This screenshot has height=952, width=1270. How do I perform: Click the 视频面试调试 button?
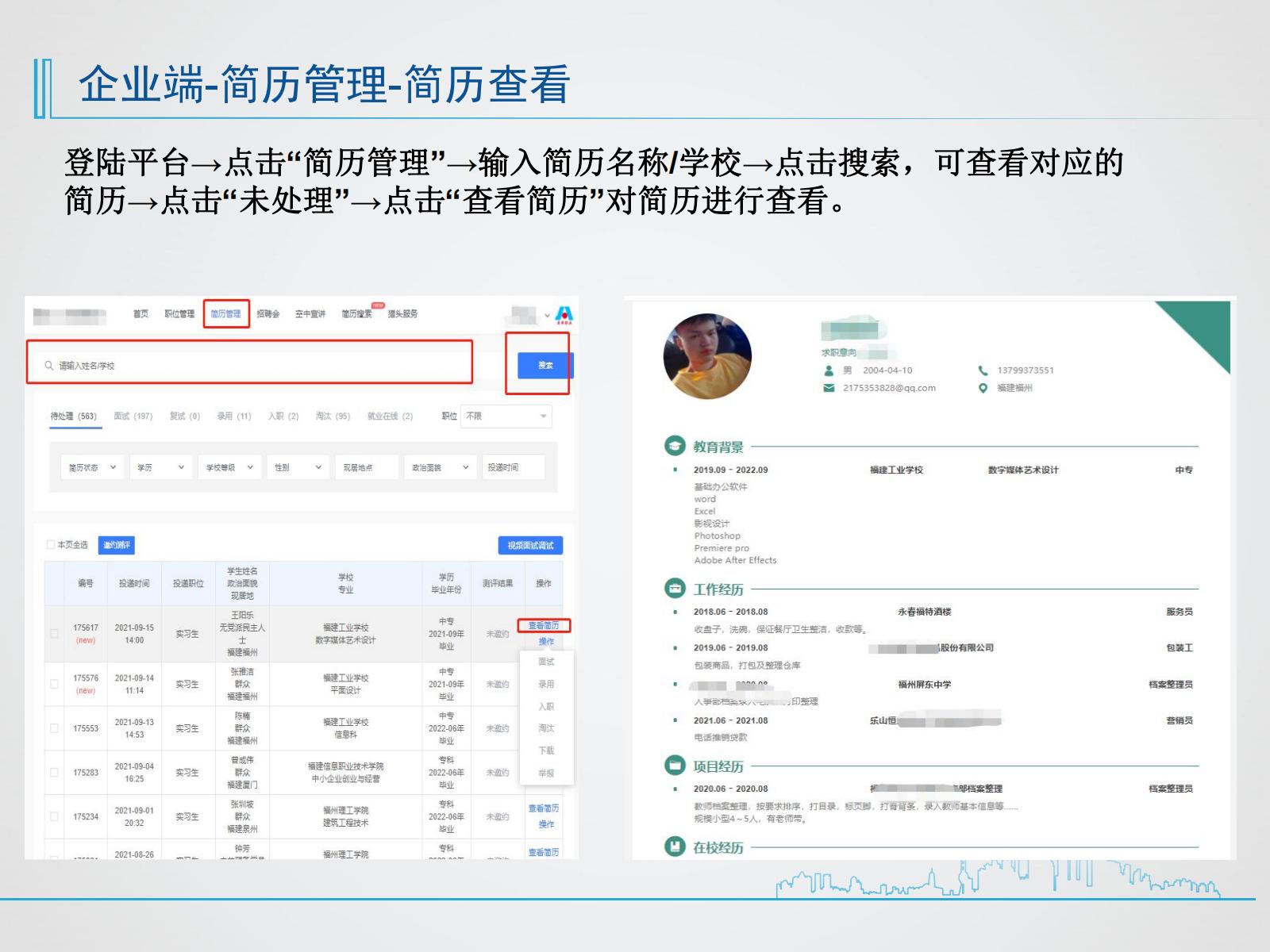point(530,545)
